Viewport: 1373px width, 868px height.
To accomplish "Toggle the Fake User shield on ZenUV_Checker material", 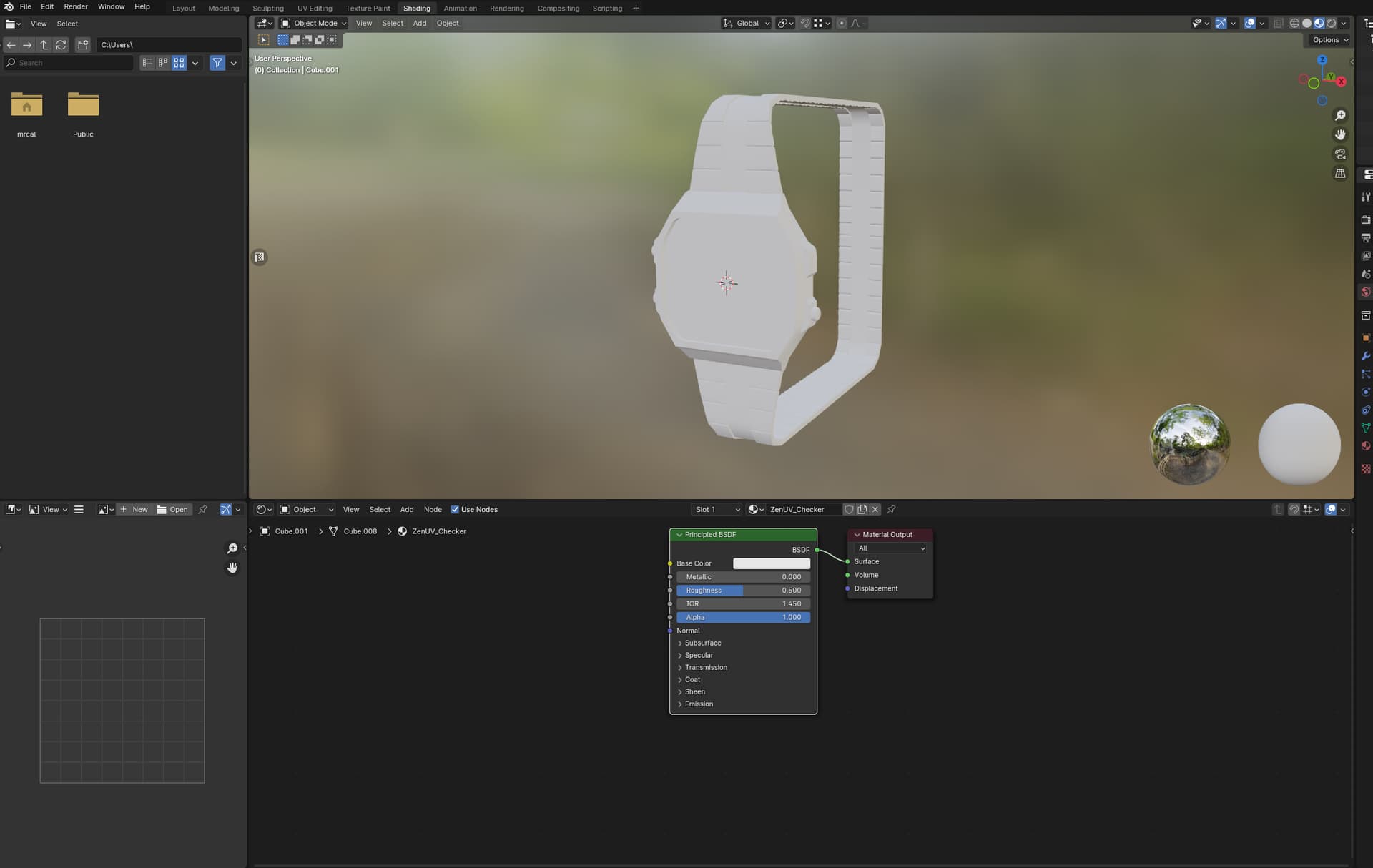I will [x=850, y=509].
